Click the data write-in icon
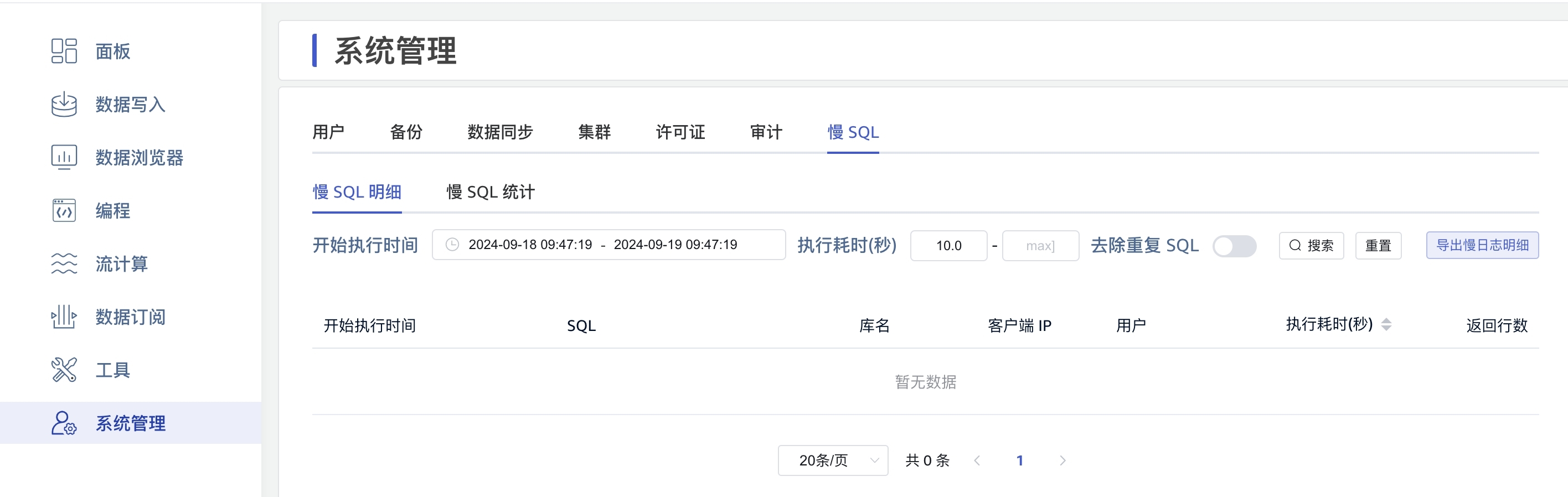This screenshot has width=1568, height=497. 64,104
